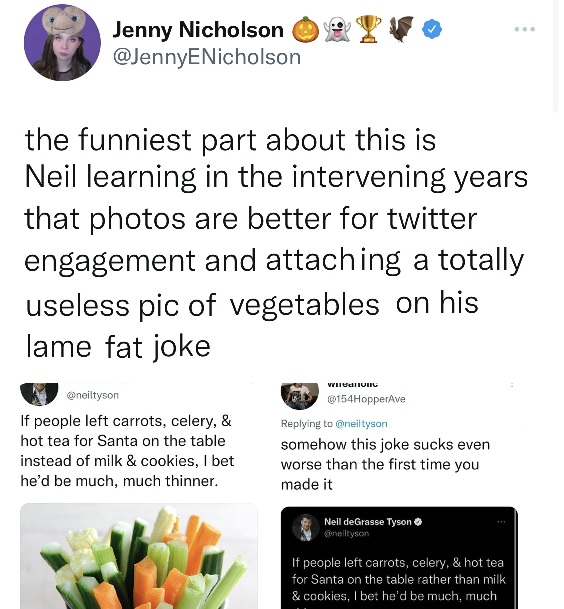Open the quoted Neil deGrasse Tyson dark tweet
The image size is (564, 609).
(399, 558)
